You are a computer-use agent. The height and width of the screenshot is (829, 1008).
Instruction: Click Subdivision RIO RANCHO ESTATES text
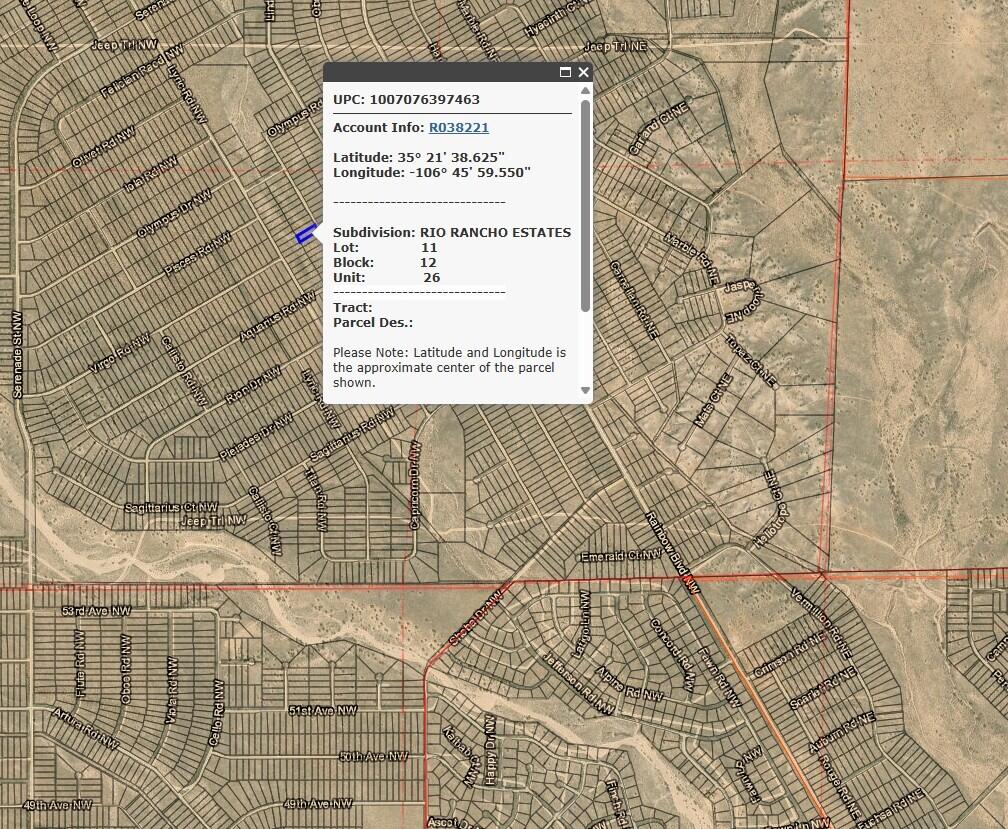pyautogui.click(x=452, y=233)
